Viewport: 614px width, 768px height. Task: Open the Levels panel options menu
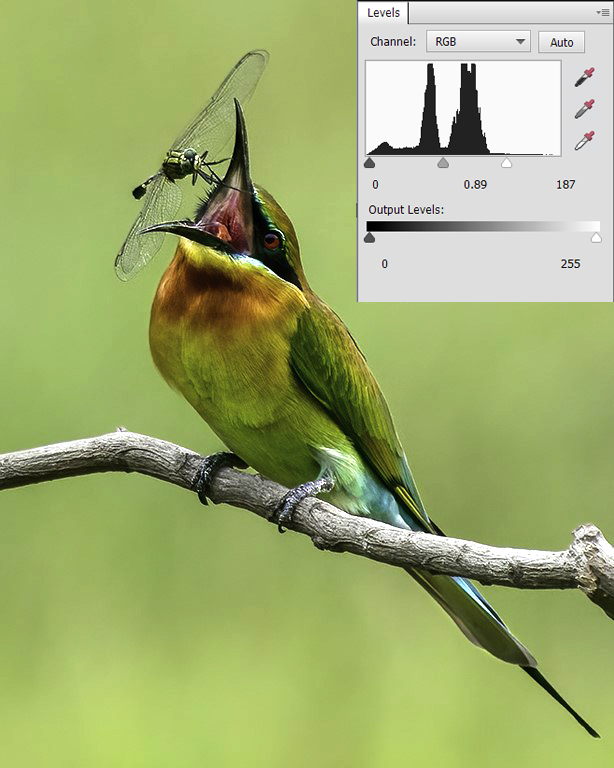(605, 12)
